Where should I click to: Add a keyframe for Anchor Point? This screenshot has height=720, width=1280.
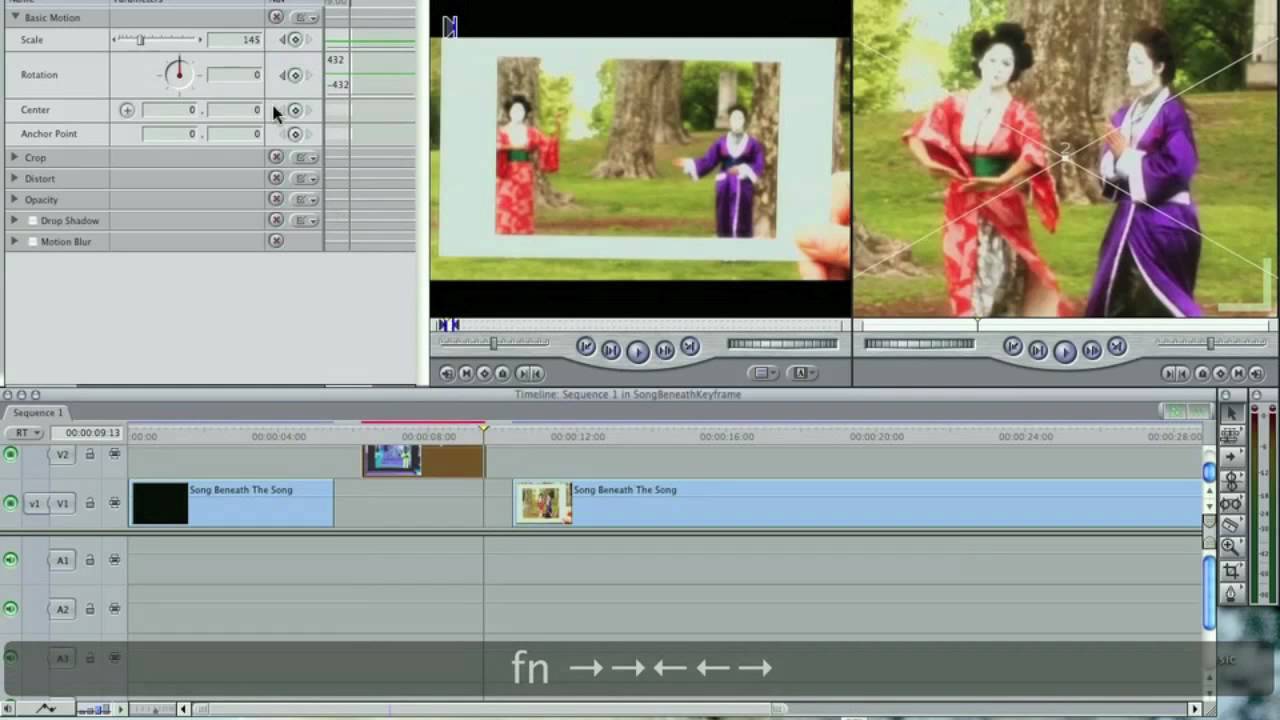click(x=295, y=134)
